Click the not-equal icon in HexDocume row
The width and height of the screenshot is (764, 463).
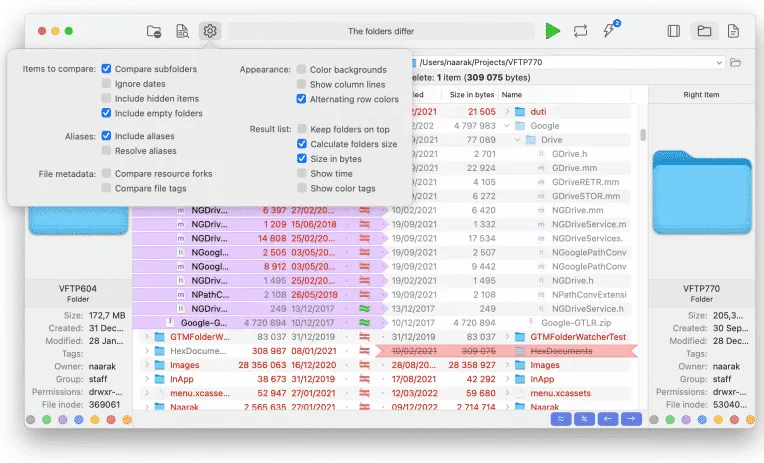(x=364, y=351)
